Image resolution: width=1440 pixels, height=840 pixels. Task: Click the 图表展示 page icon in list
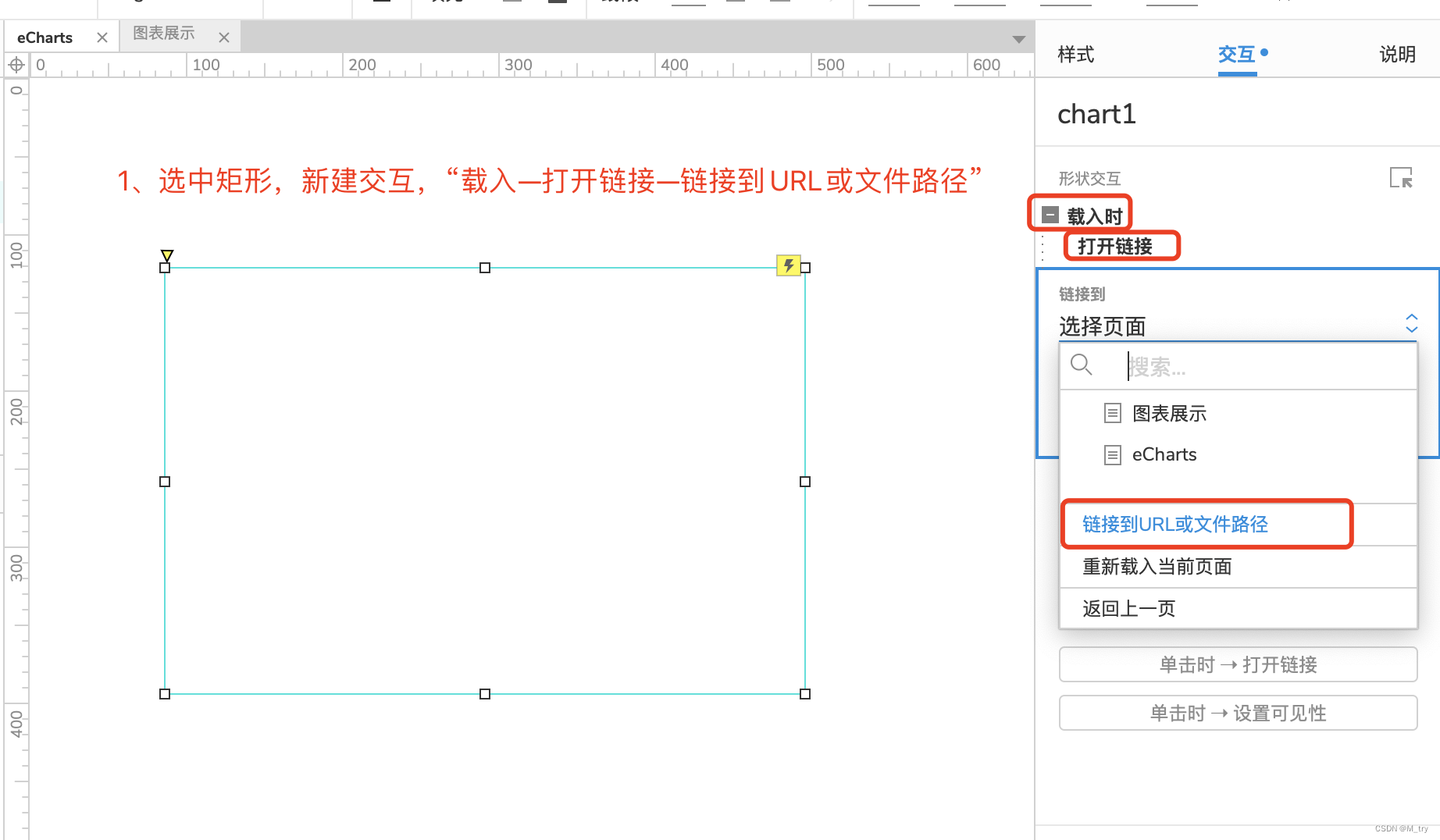[1113, 413]
